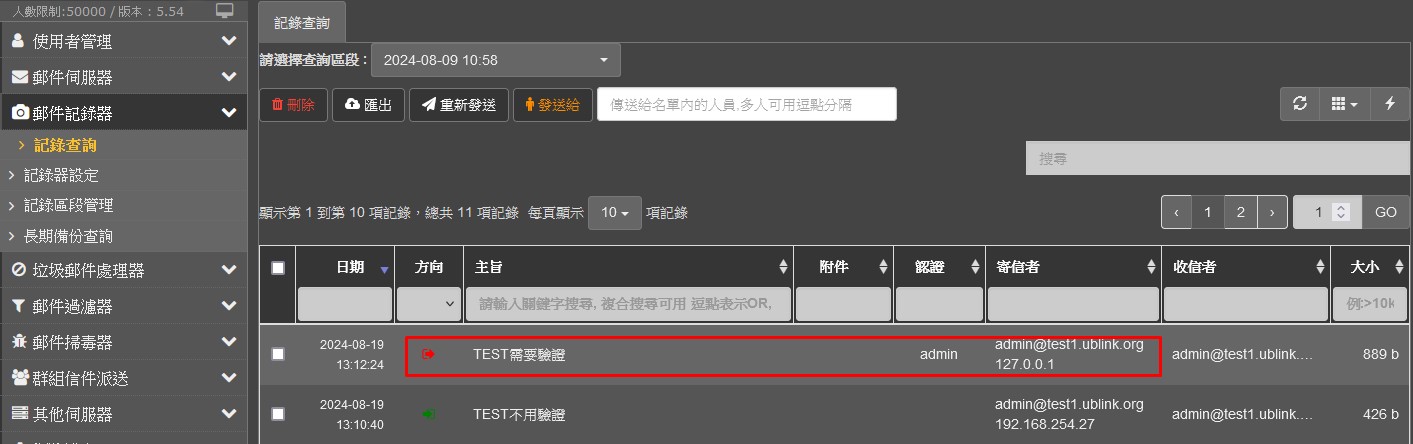Click the 搜尋 search input field
This screenshot has width=1413, height=444.
tap(1217, 158)
